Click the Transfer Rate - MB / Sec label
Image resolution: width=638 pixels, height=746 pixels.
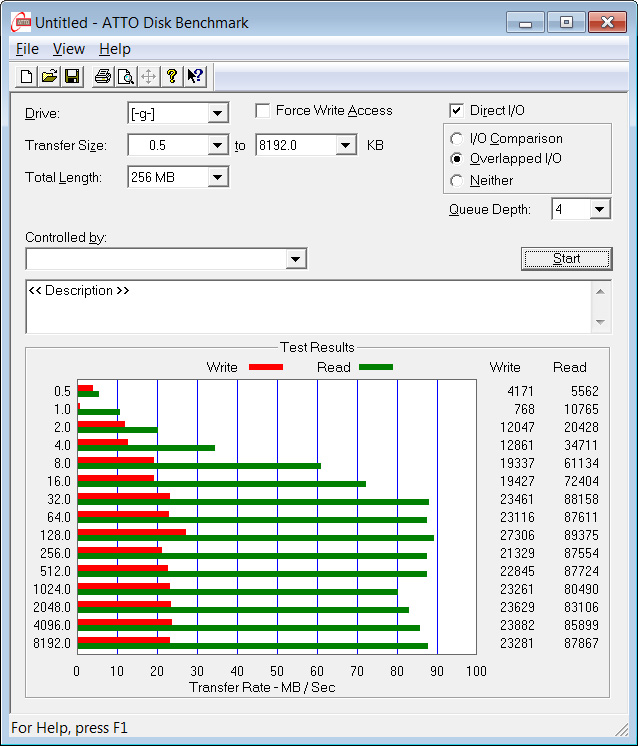pos(262,687)
